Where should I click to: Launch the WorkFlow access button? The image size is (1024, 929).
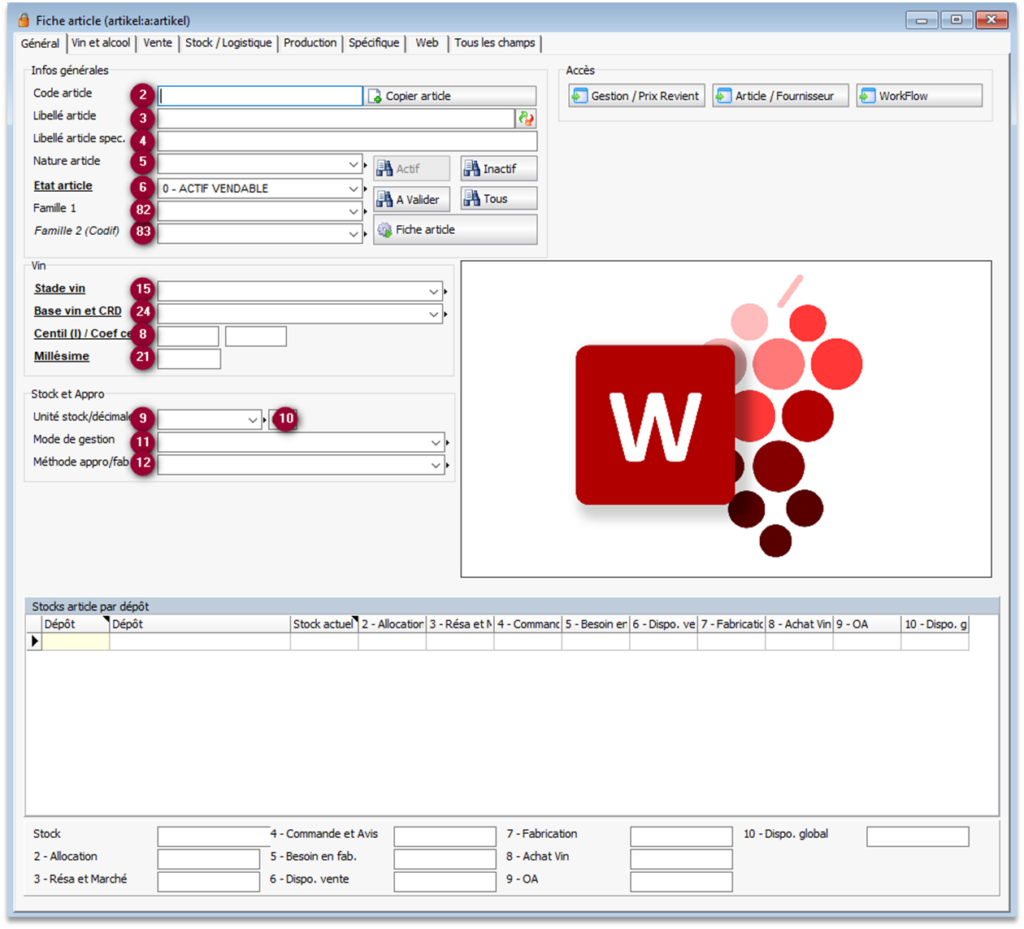click(x=918, y=96)
